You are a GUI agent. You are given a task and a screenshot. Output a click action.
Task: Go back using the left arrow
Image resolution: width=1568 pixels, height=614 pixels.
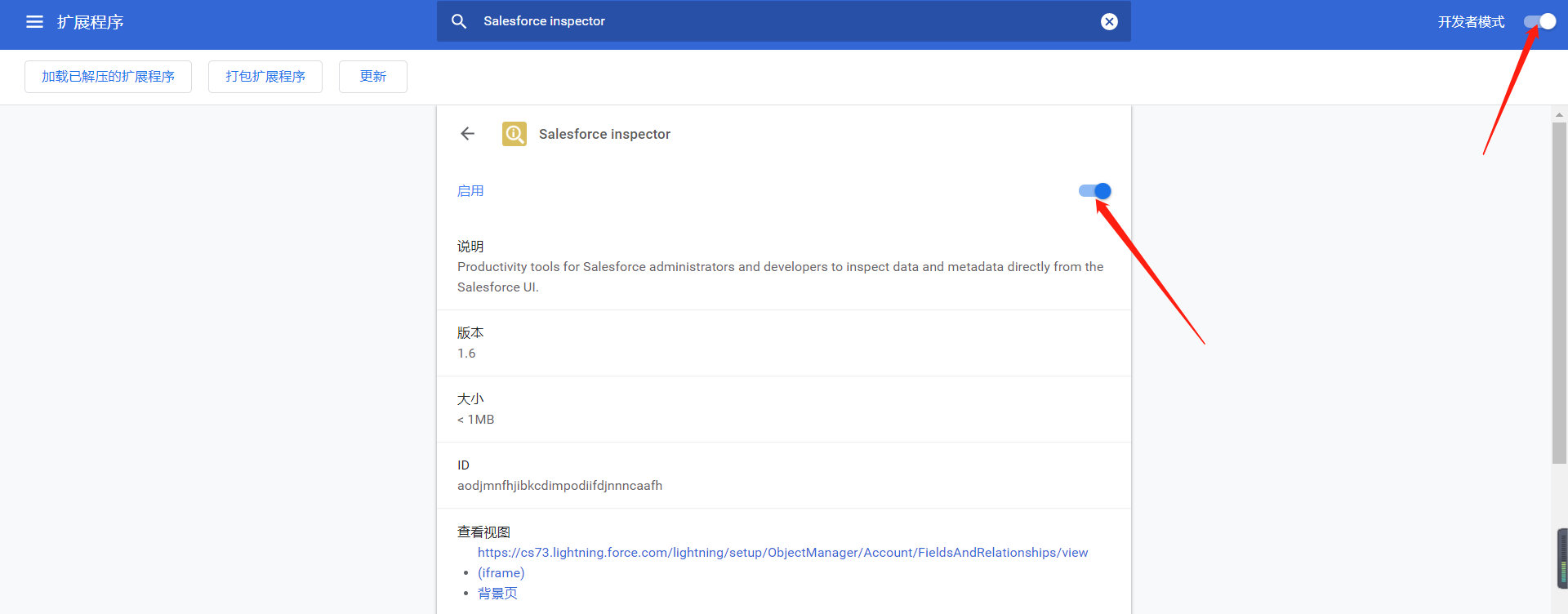(x=467, y=134)
